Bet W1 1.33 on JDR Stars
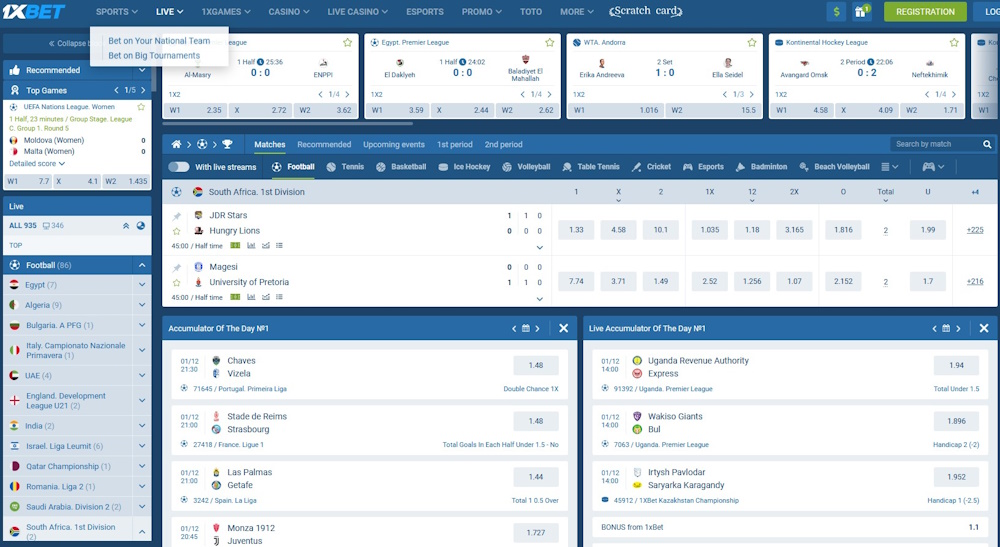This screenshot has width=1000, height=547. (576, 230)
